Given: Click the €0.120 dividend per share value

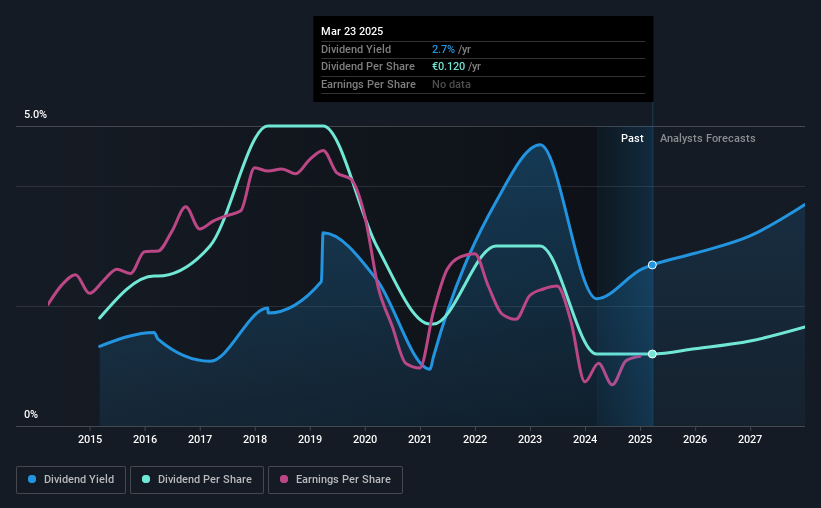Looking at the screenshot, I should [x=448, y=67].
